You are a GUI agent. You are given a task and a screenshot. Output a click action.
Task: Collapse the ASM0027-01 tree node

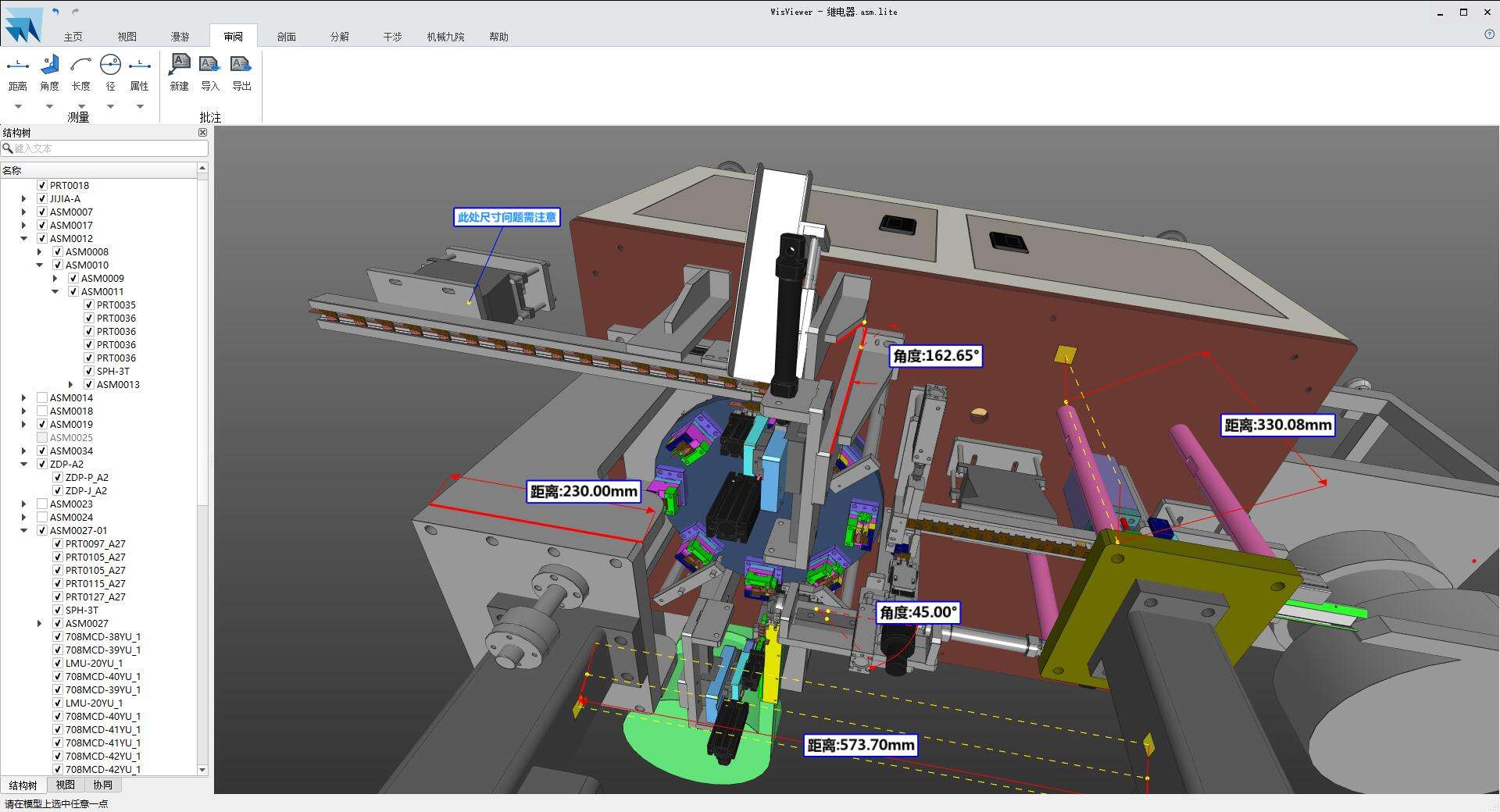(x=23, y=531)
